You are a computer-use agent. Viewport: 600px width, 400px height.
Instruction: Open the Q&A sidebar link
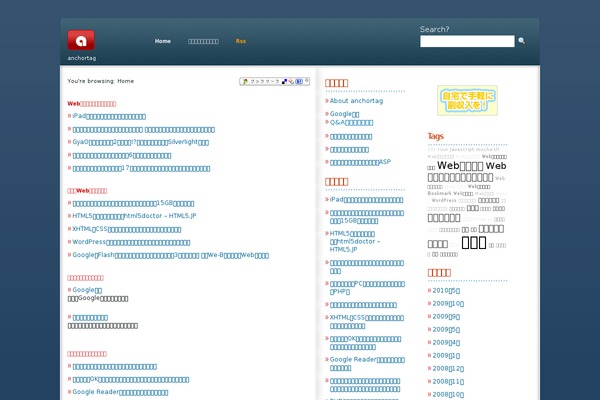pyautogui.click(x=351, y=122)
